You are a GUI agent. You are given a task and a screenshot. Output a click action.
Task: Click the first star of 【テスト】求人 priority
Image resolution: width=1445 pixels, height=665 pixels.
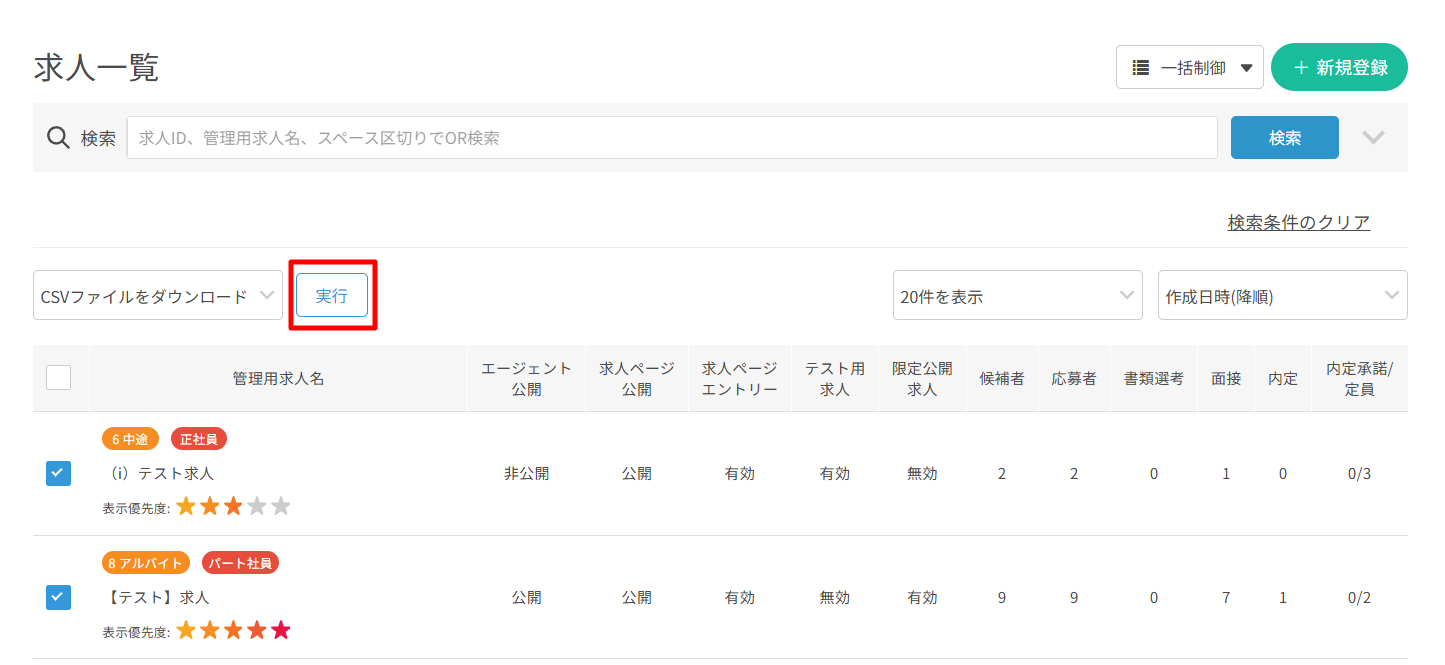tap(186, 630)
